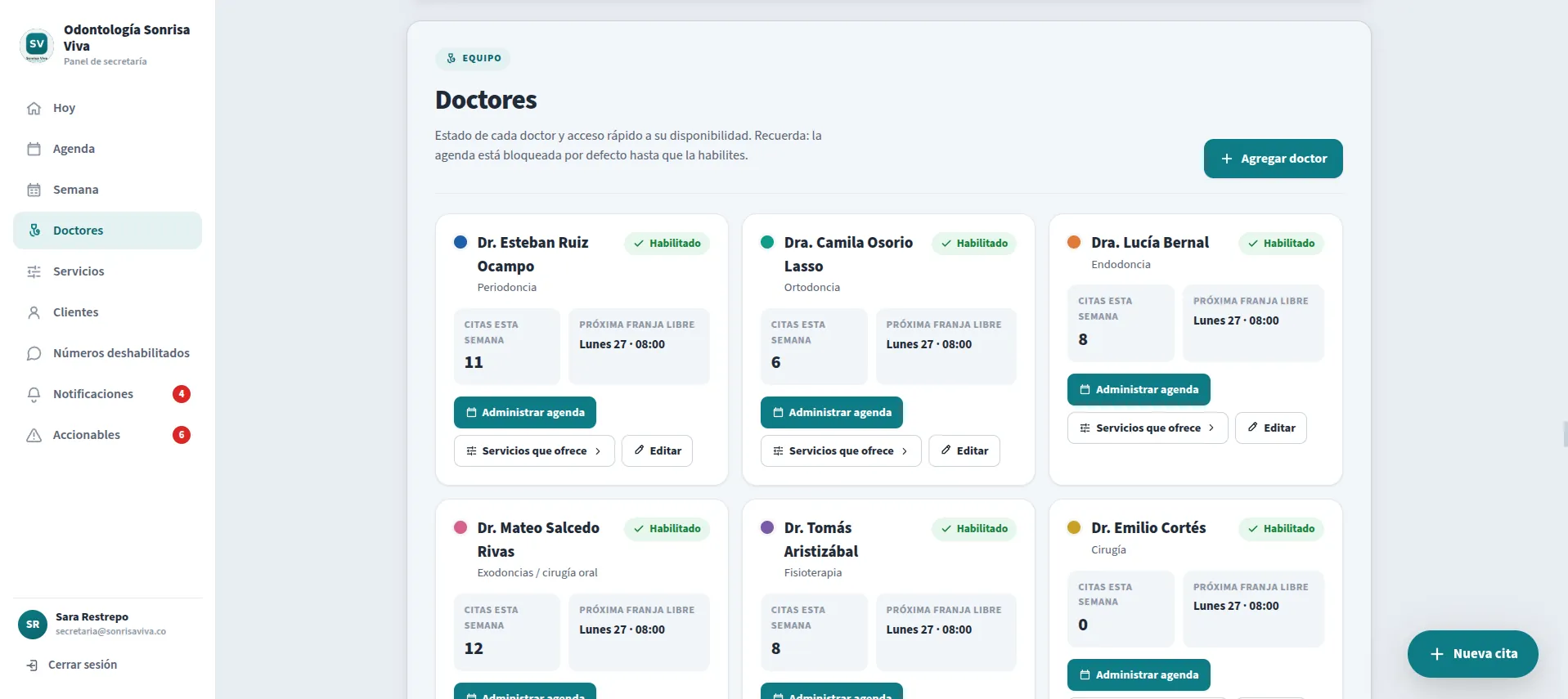This screenshot has height=699, width=1568.
Task: Toggle Habilitado status for Dr. Tomás Aristizábal
Action: (x=974, y=528)
